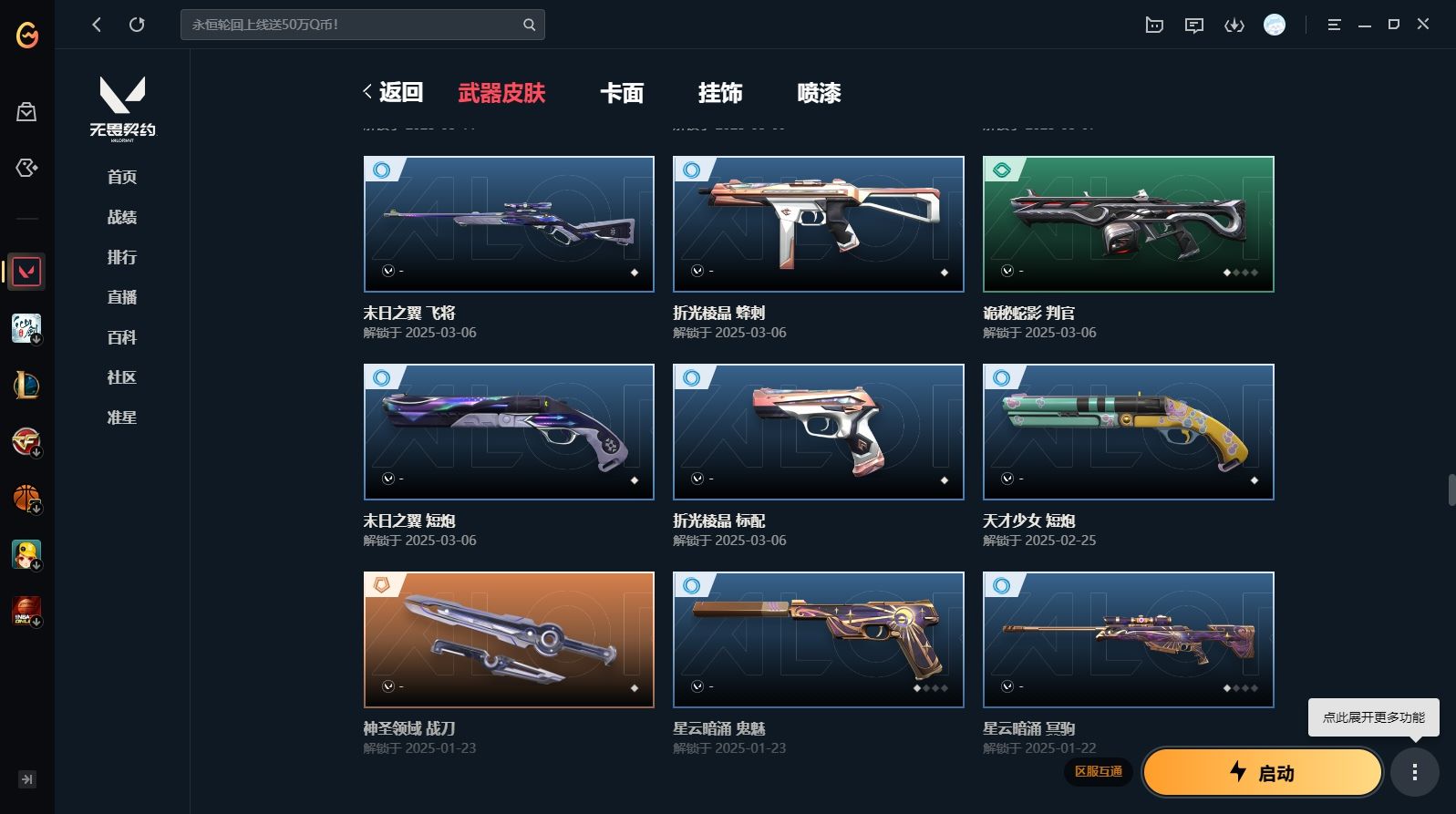Screen dimensions: 1456x814
Task: Open the League of Legends sidebar icon
Action: tap(26, 385)
